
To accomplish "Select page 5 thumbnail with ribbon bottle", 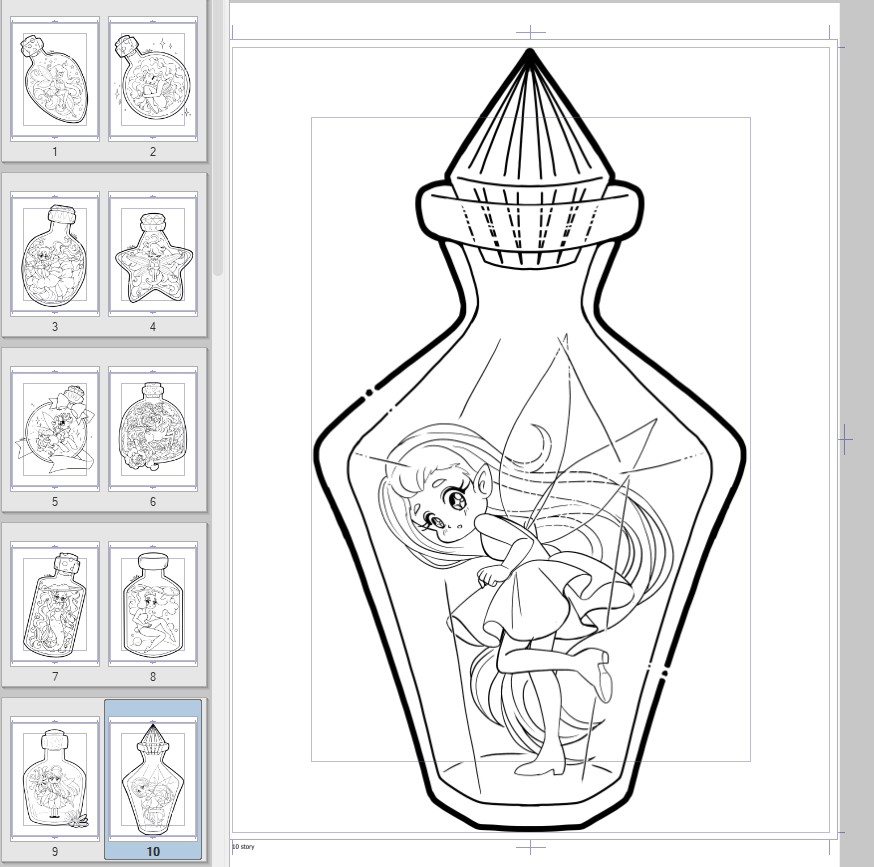I will tap(55, 430).
